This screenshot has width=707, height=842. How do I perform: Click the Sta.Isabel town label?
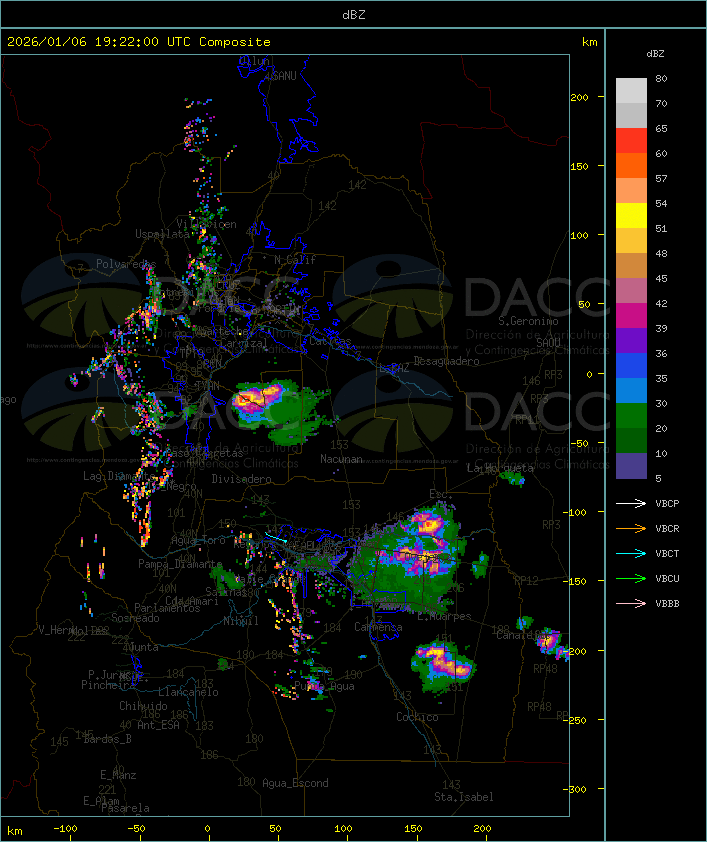click(463, 797)
